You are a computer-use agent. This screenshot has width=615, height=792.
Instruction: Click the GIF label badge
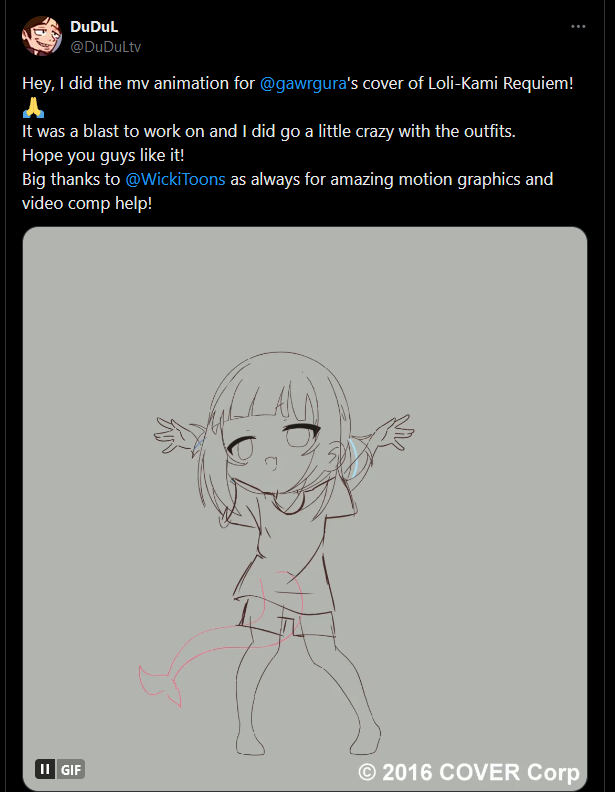click(x=71, y=769)
